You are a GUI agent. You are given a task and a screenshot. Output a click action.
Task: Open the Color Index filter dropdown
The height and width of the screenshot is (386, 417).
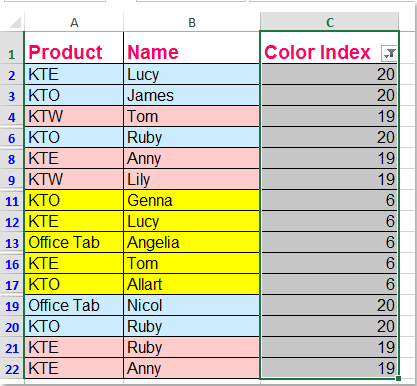point(389,53)
